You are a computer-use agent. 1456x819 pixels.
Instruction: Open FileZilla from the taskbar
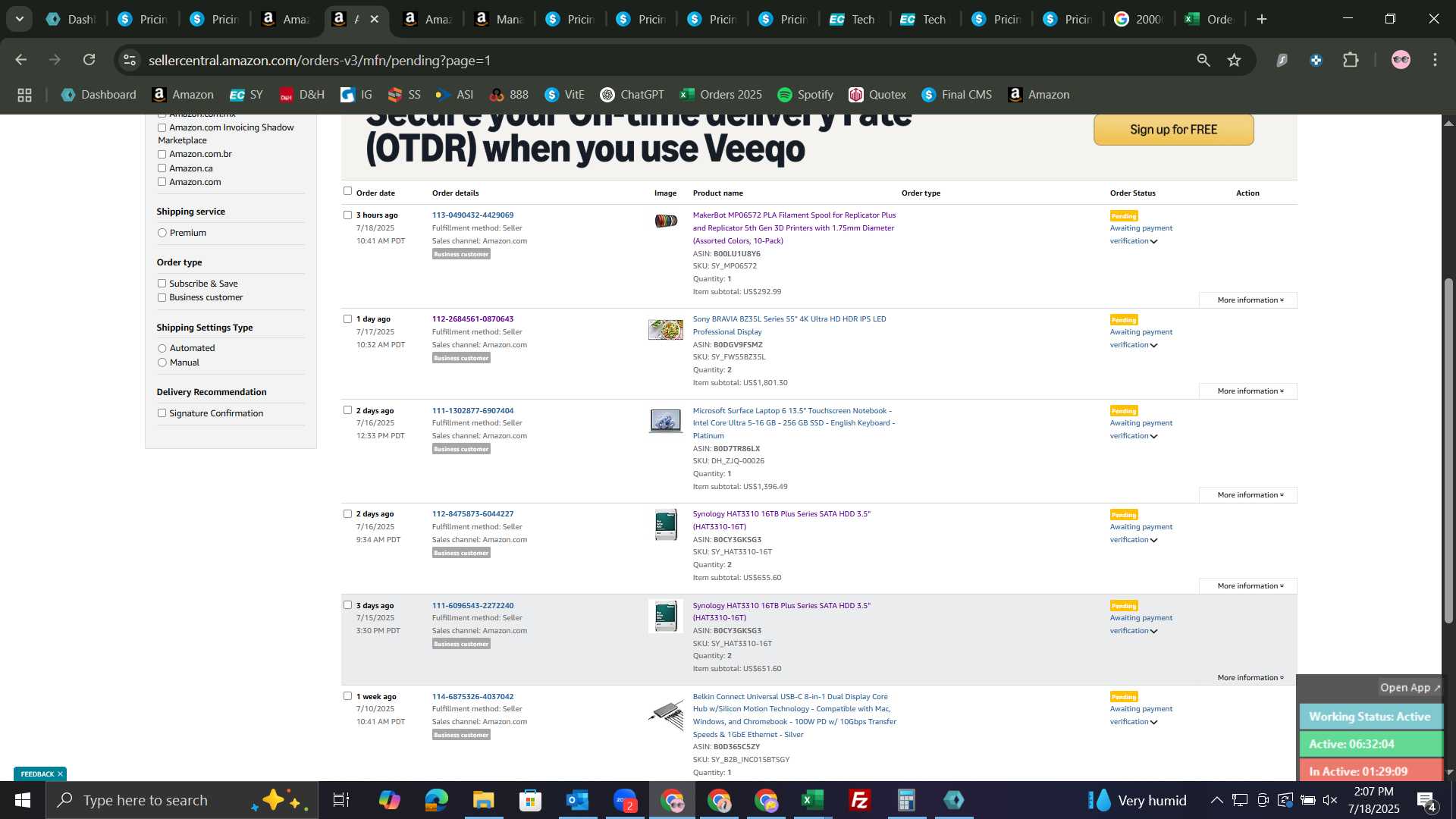pos(859,800)
